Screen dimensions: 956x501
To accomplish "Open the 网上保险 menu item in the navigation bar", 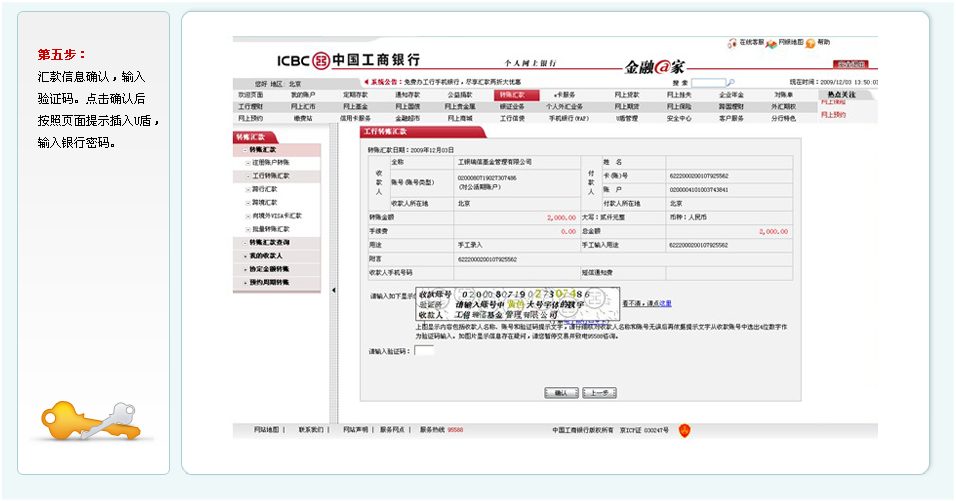I will pos(679,107).
